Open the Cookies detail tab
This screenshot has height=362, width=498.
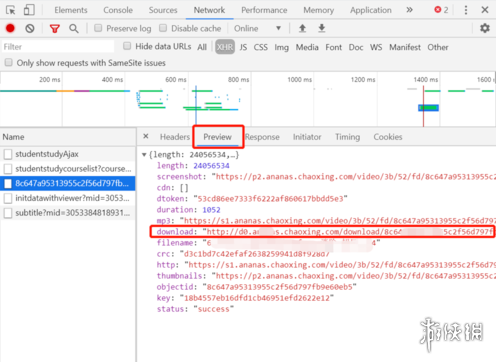coord(388,137)
